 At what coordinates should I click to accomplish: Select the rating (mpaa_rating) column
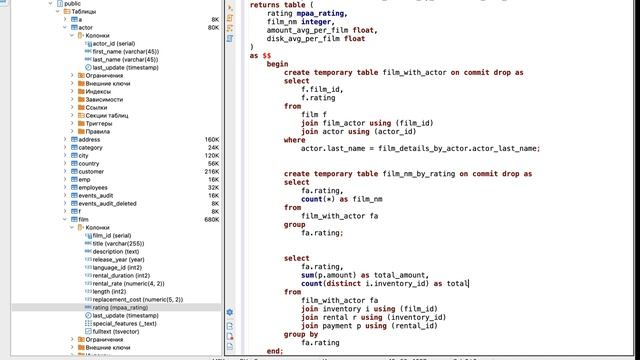[116, 307]
